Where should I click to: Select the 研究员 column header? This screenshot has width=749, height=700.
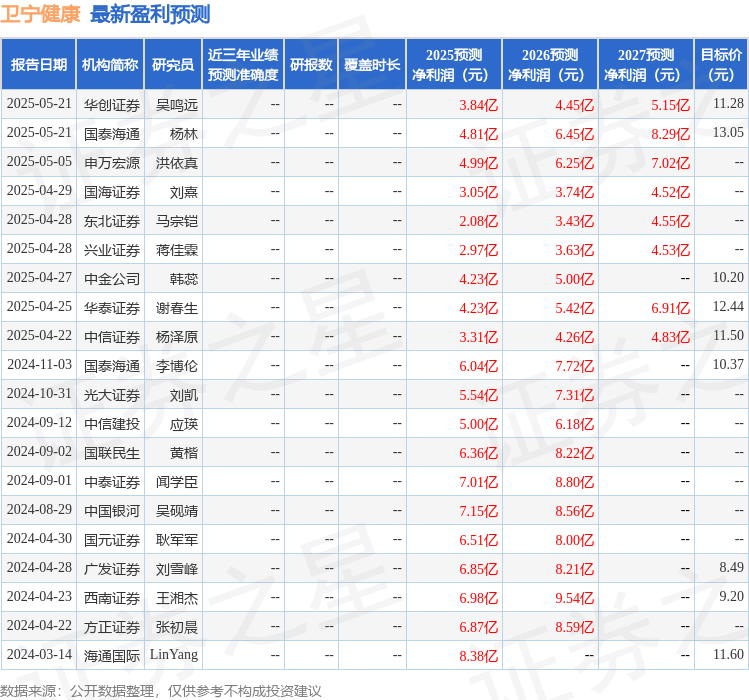[x=172, y=65]
